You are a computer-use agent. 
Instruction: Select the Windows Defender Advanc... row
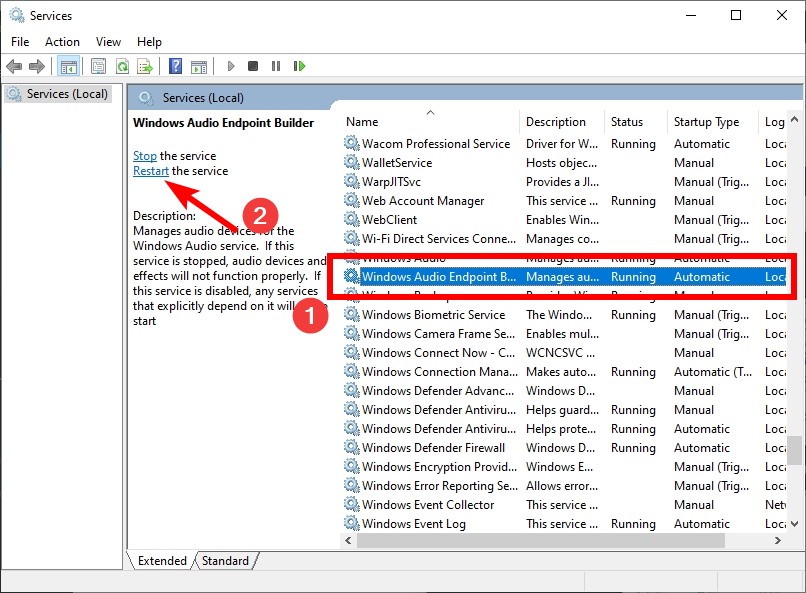coord(564,391)
